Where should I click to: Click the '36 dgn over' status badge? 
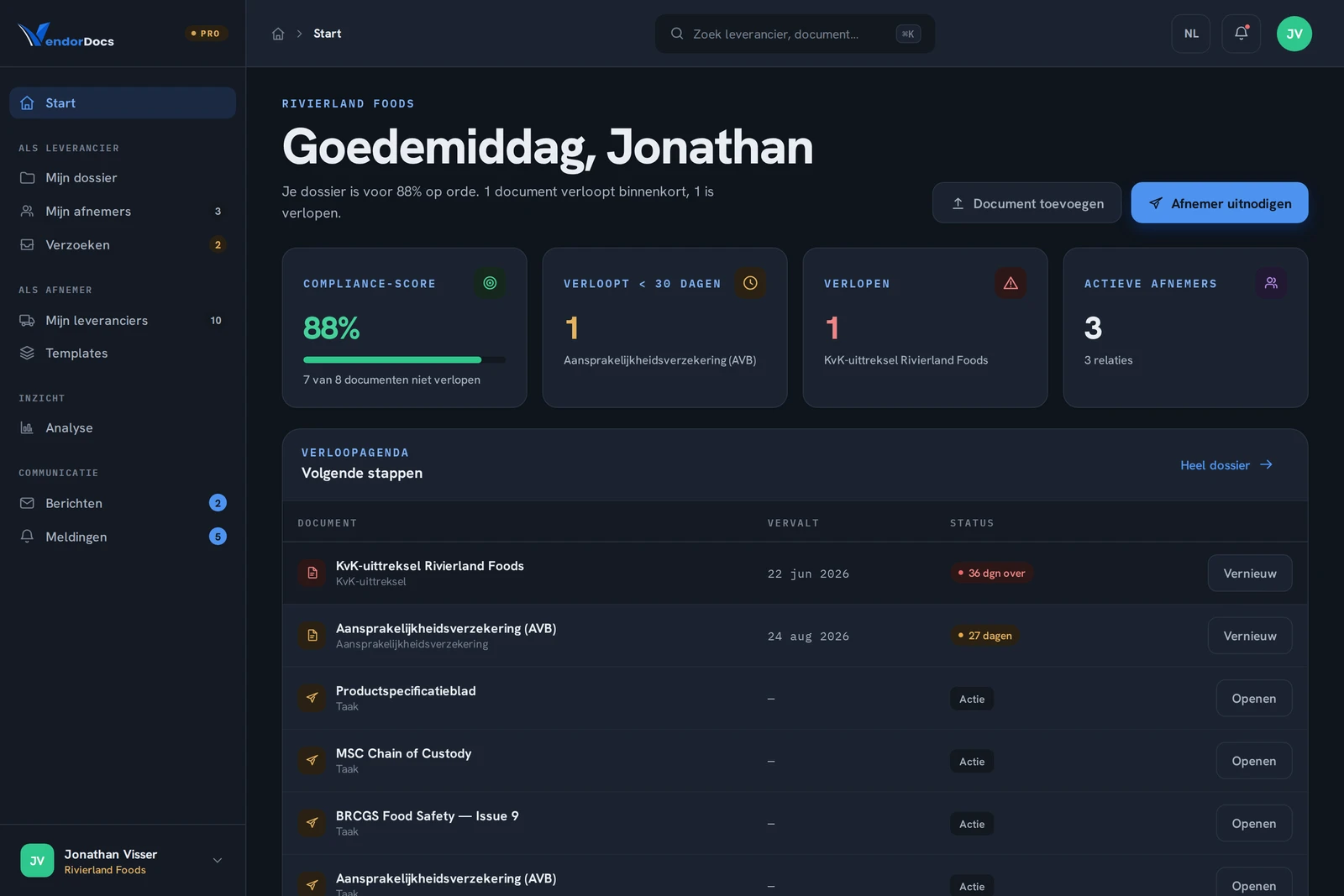coord(991,574)
